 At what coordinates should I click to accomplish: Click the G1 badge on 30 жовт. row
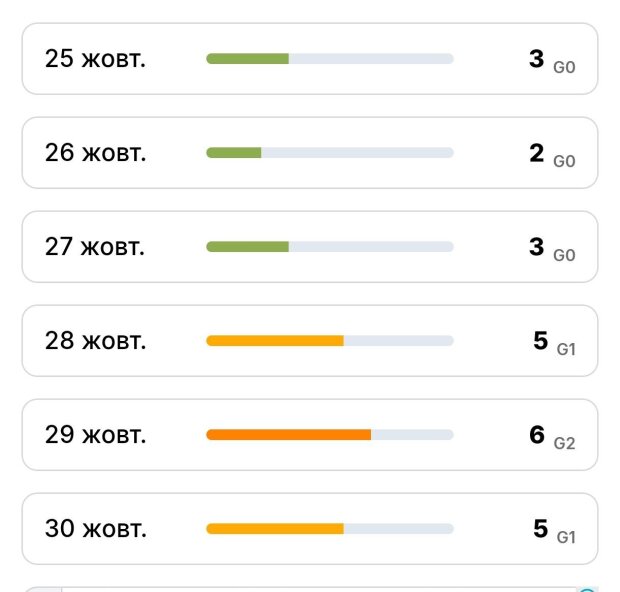[x=566, y=537]
